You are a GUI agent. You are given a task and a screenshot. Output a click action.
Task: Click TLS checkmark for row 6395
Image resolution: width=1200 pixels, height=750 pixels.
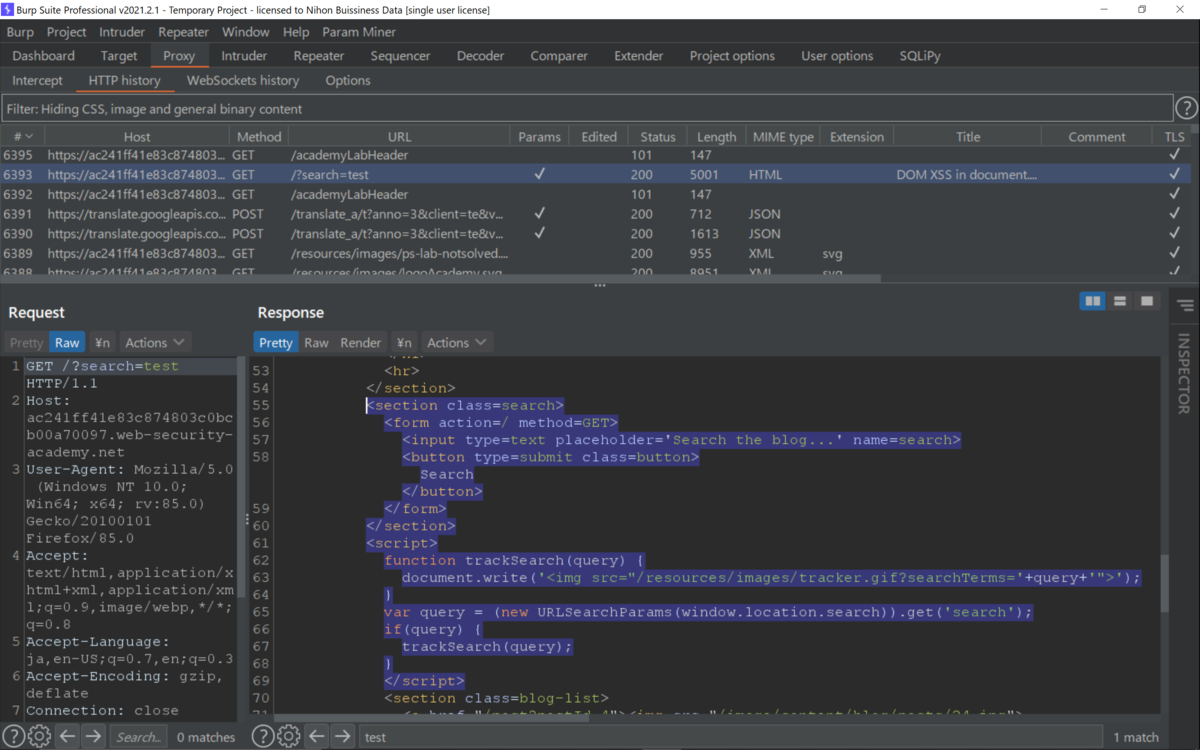[x=1174, y=154]
